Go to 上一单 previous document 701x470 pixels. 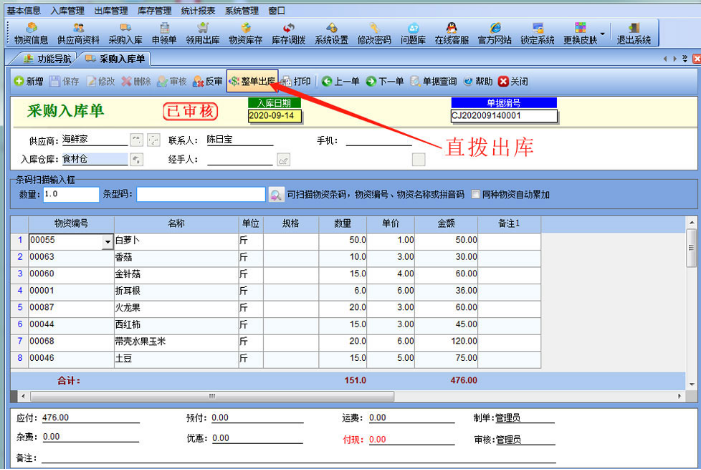tap(341, 81)
